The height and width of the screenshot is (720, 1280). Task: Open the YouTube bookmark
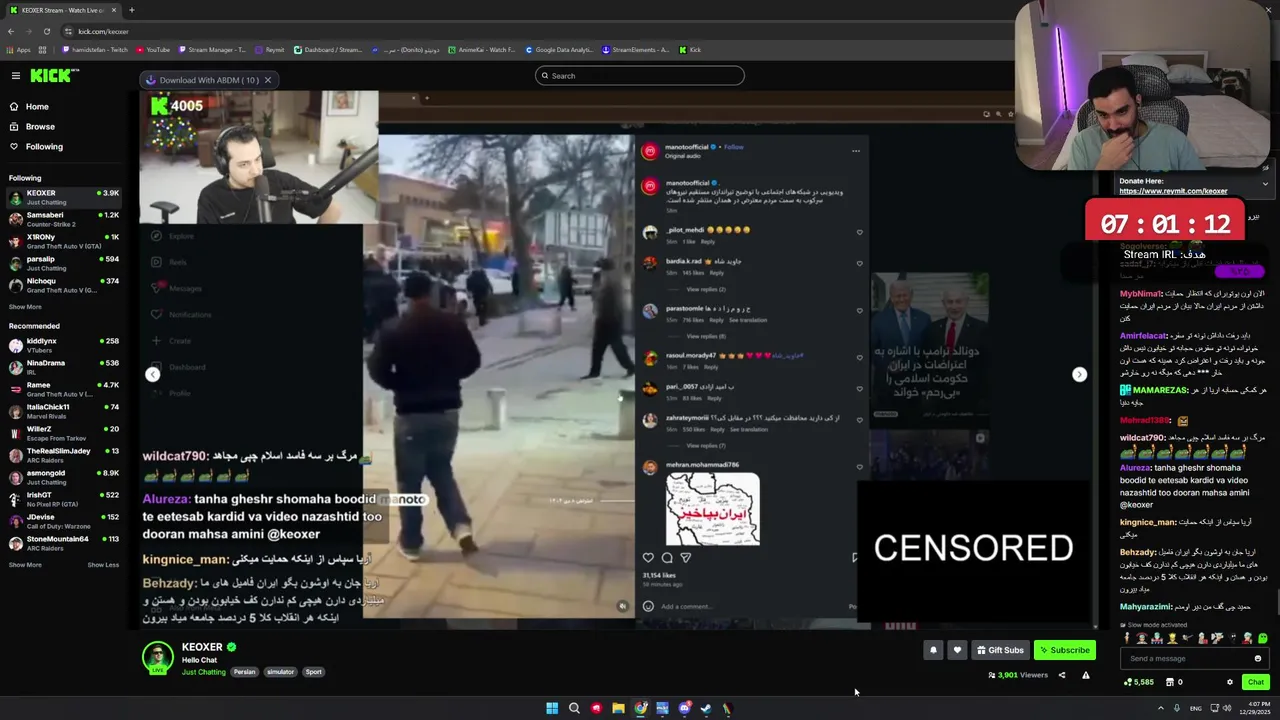pos(152,49)
